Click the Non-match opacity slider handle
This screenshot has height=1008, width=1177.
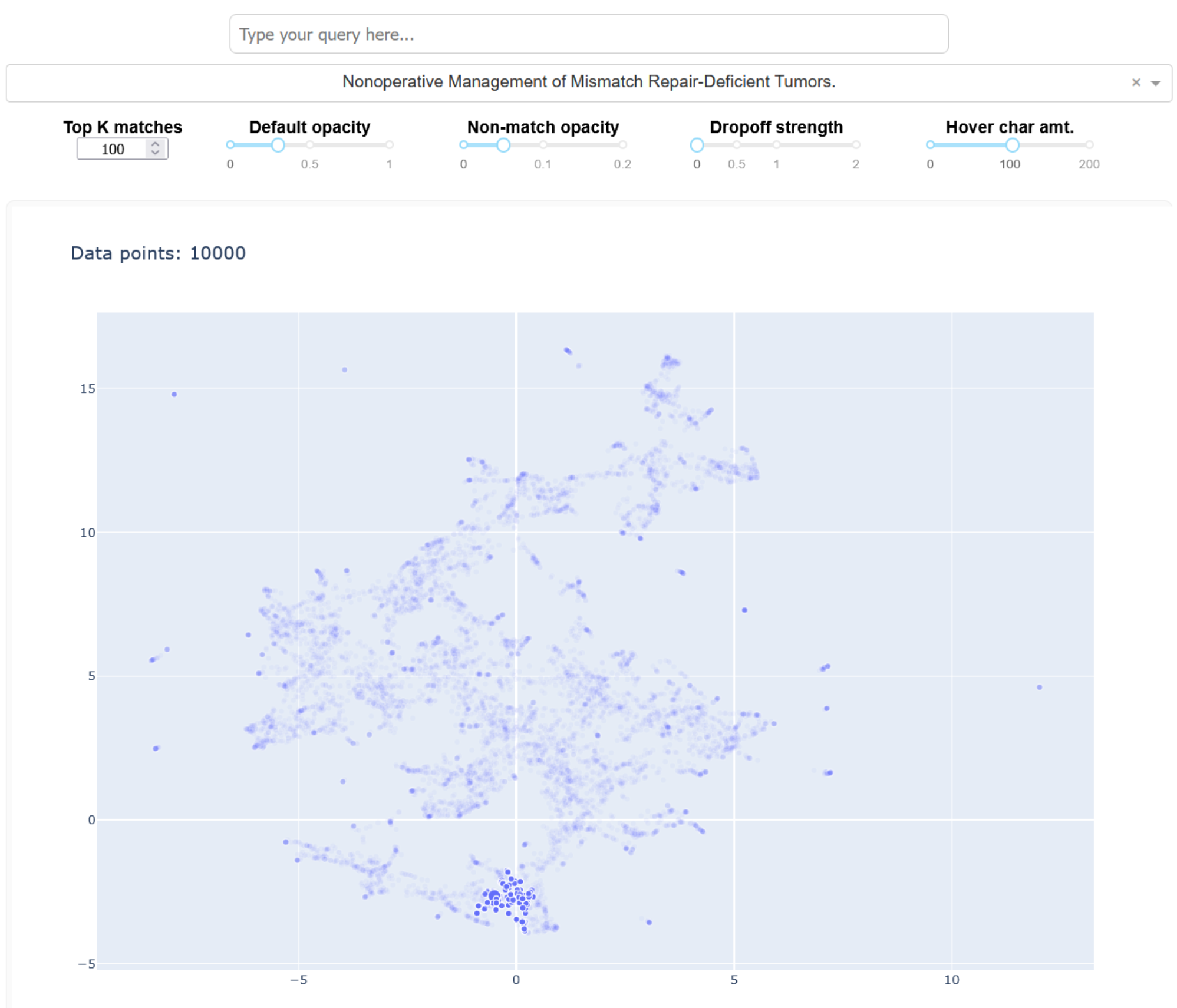pyautogui.click(x=503, y=145)
